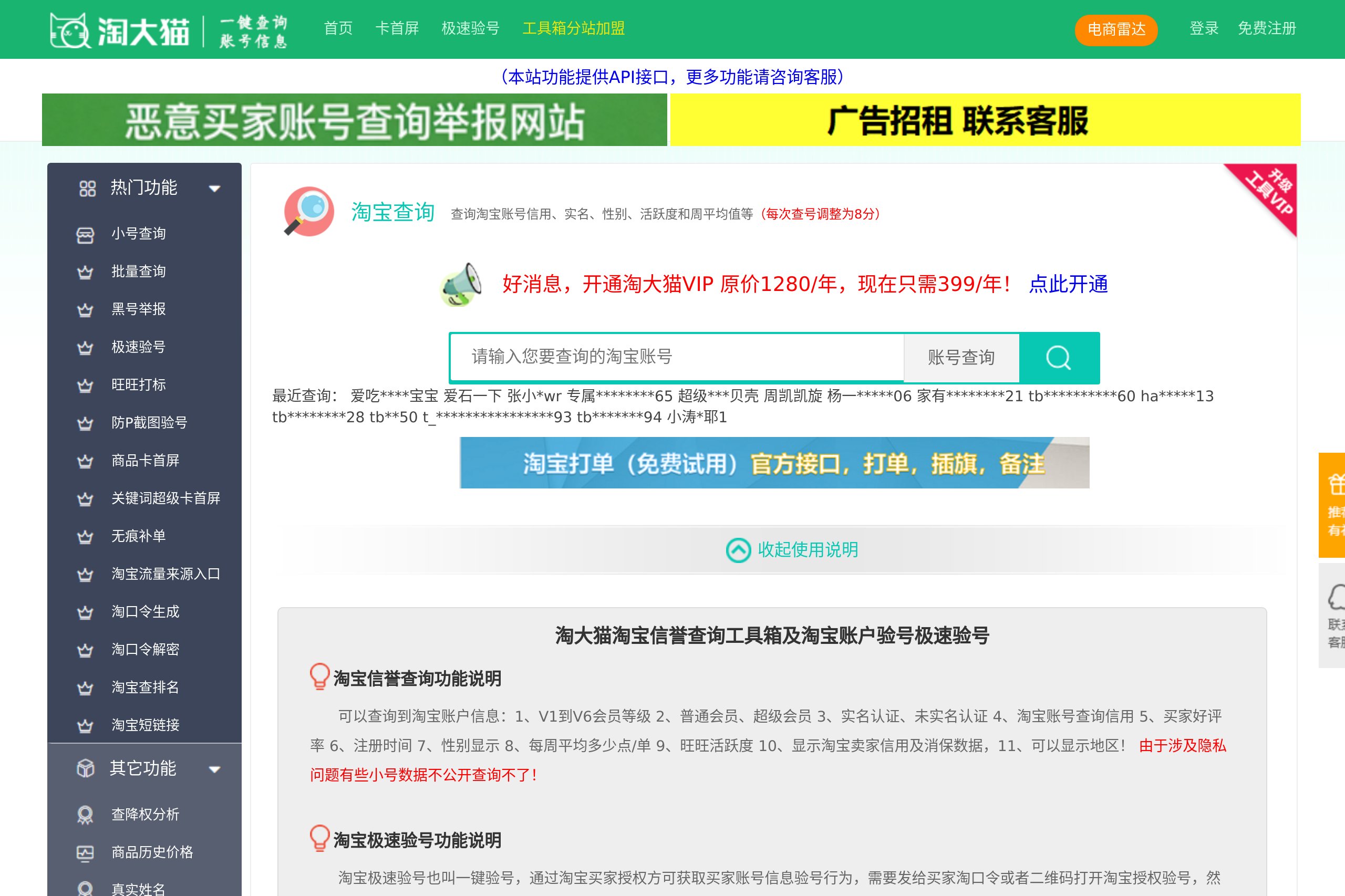The image size is (1345, 896).
Task: Click the 免费注册 link
Action: [1267, 28]
